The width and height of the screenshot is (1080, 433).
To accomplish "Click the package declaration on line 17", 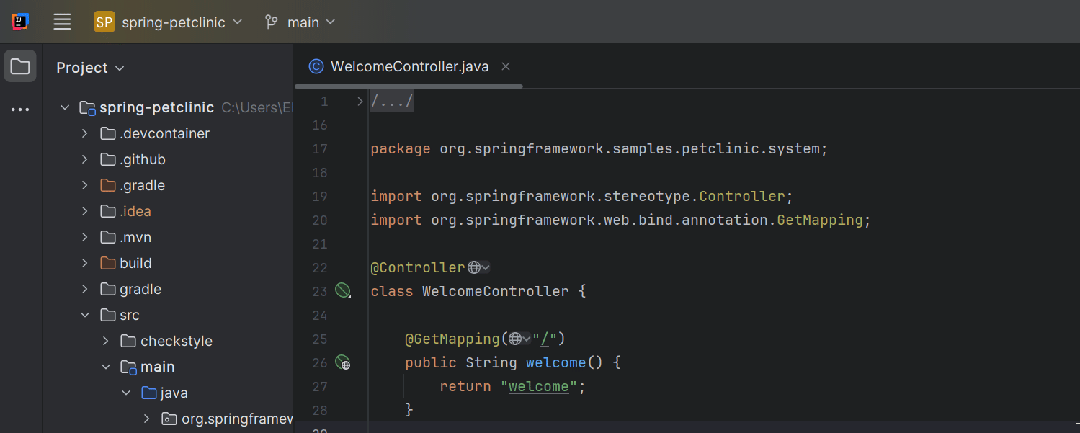I will point(599,149).
